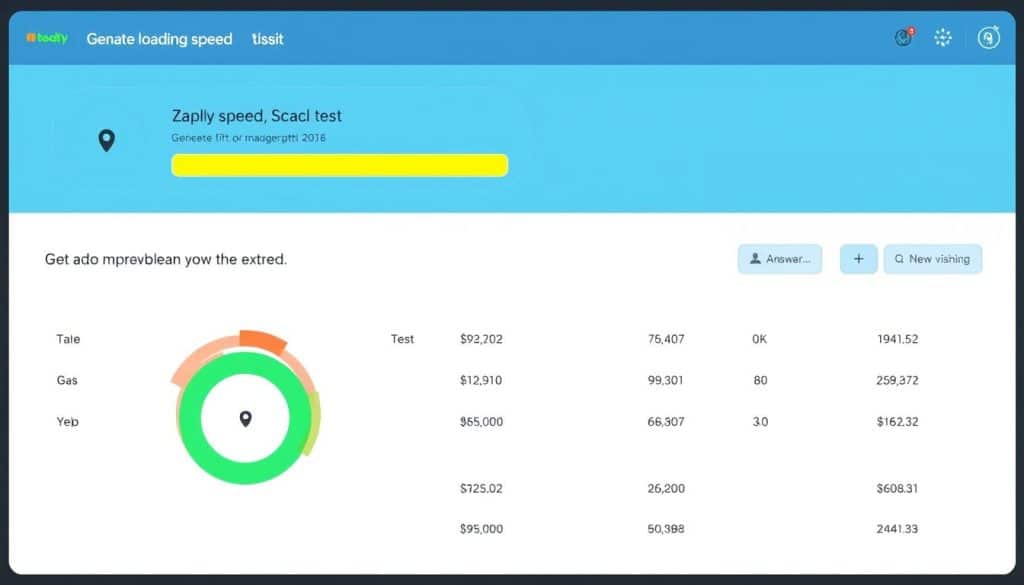Click the $162.32 value
Screen dimensions: 1024x585
[x=897, y=422]
